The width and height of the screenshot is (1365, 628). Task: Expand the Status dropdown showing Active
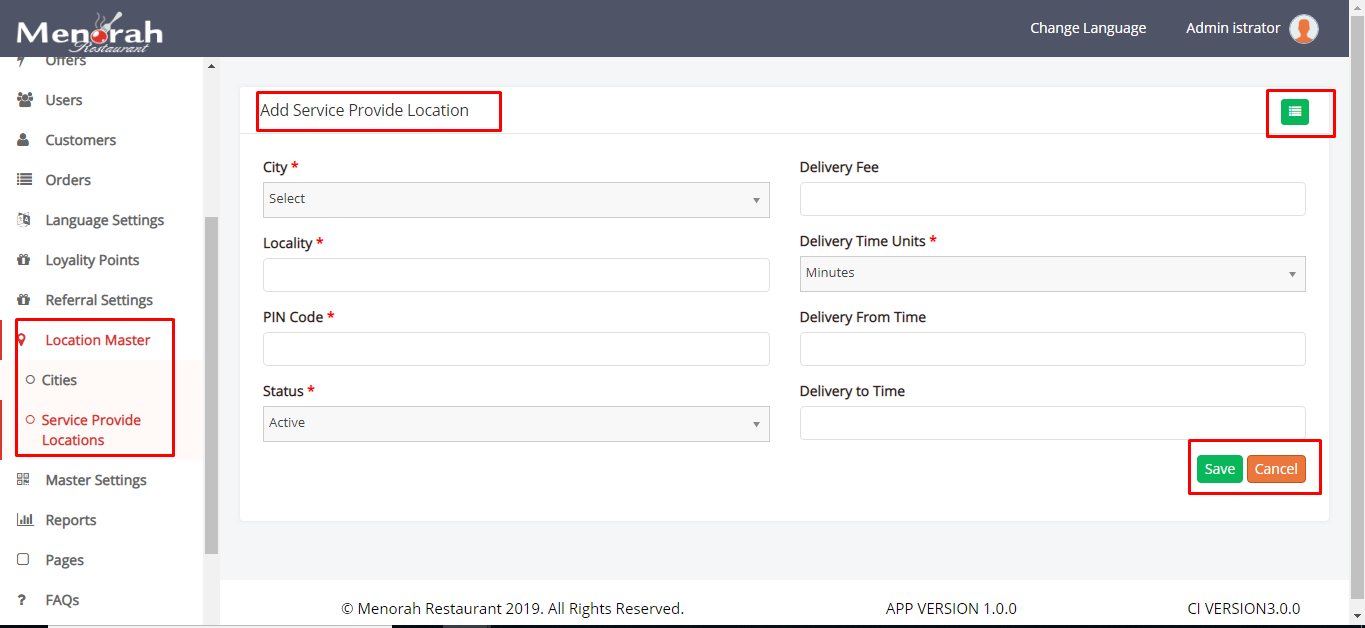pos(515,423)
